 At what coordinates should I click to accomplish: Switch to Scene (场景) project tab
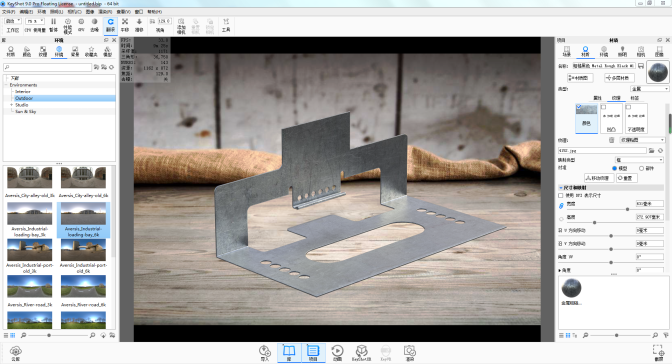coord(567,51)
